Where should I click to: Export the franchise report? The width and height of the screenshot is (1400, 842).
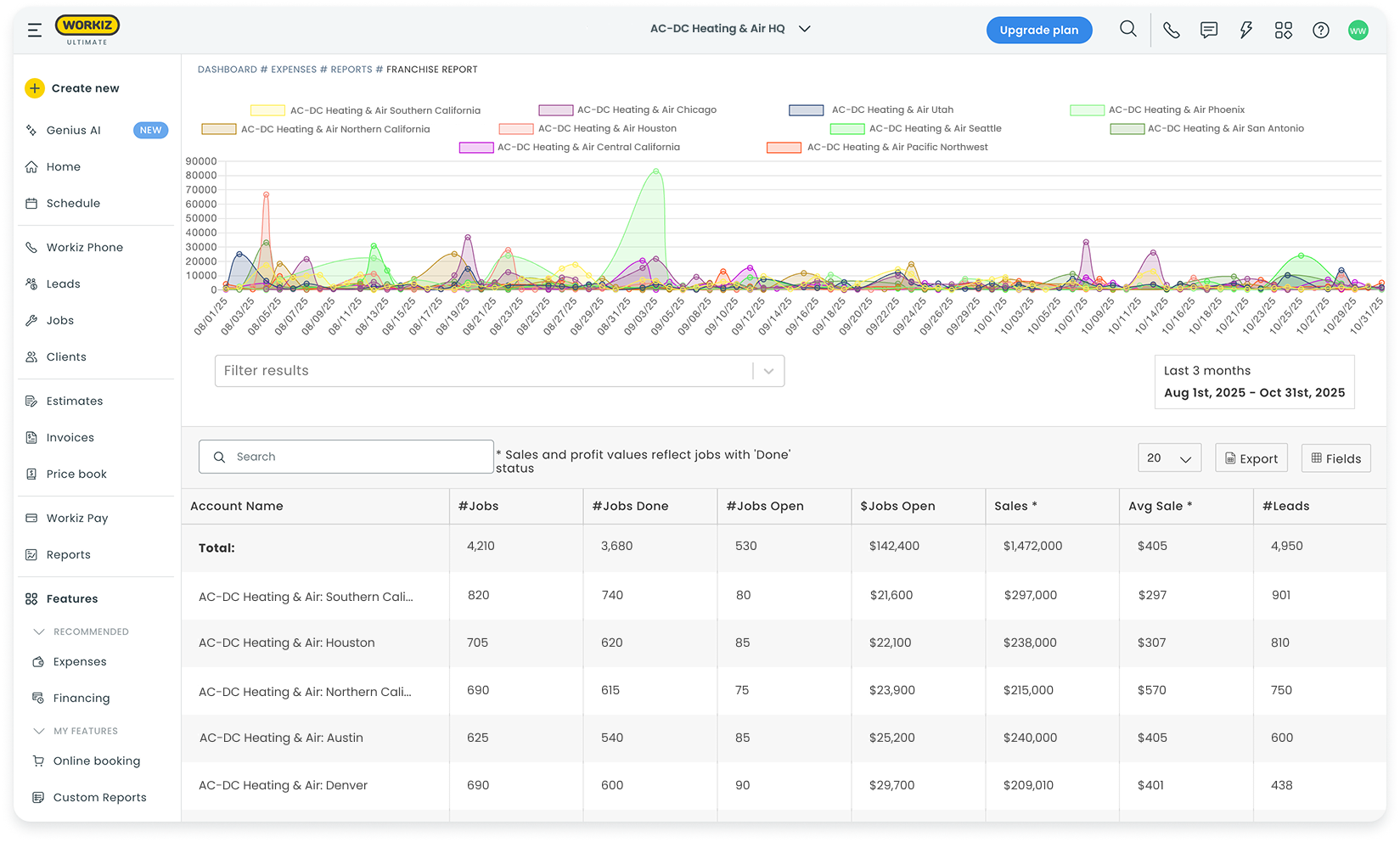pyautogui.click(x=1251, y=458)
